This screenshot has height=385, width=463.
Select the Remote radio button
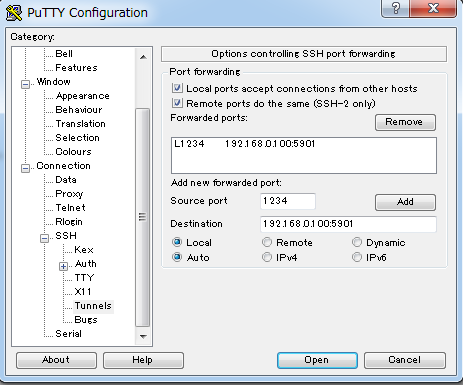(x=267, y=242)
